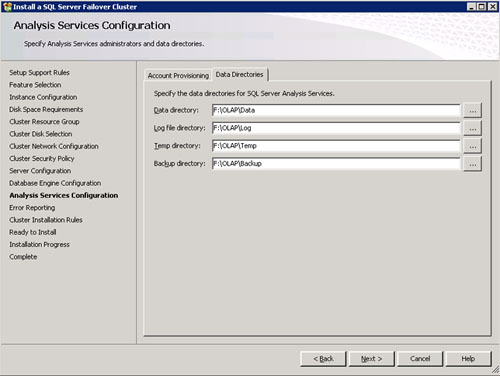Select Error Reporting step
The image size is (500, 376).
[32, 208]
